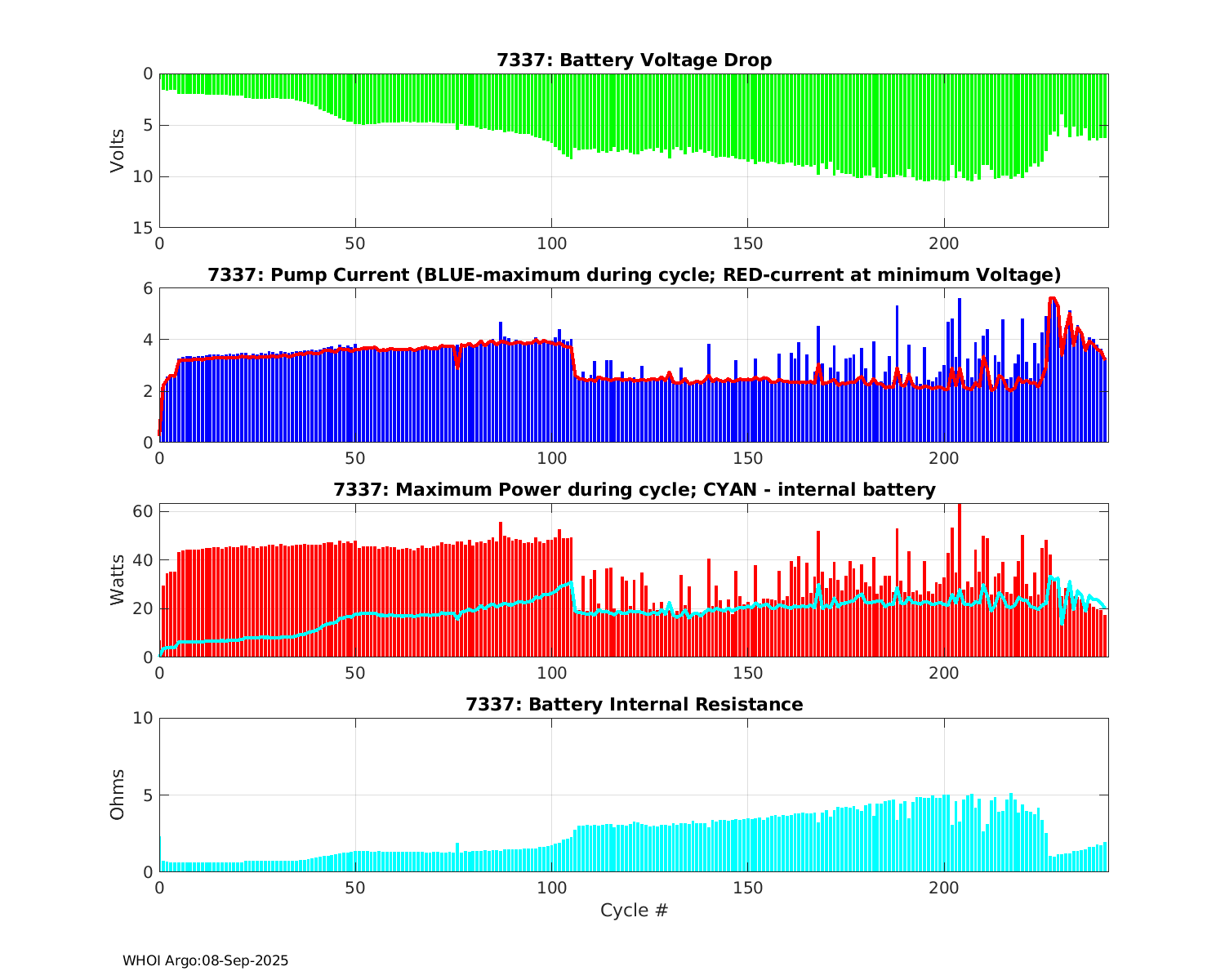Click the 6 tick on the pump current axis
Viewport: 1225px width, 980px height.
(148, 288)
